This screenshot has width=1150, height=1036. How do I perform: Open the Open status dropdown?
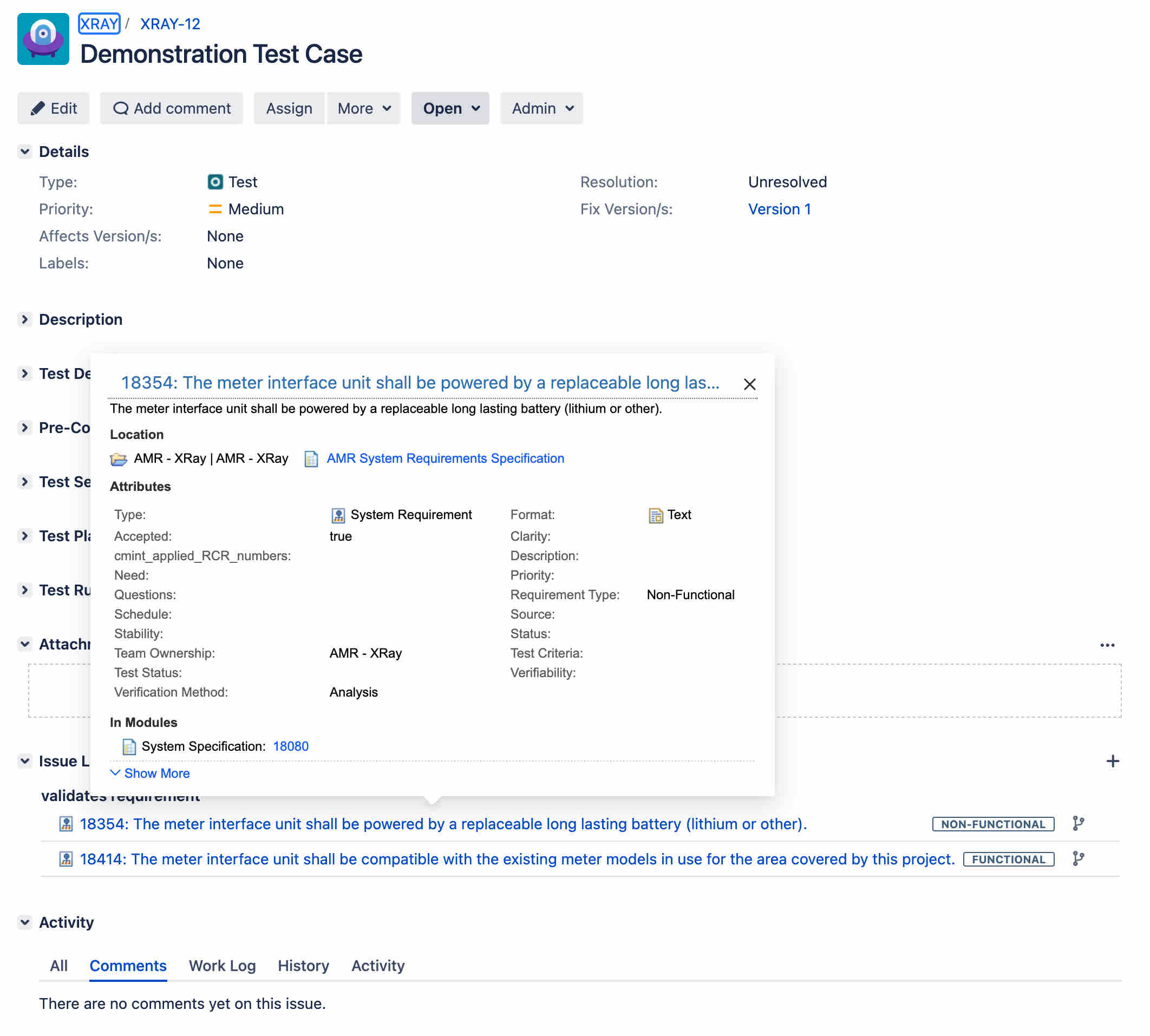[450, 108]
